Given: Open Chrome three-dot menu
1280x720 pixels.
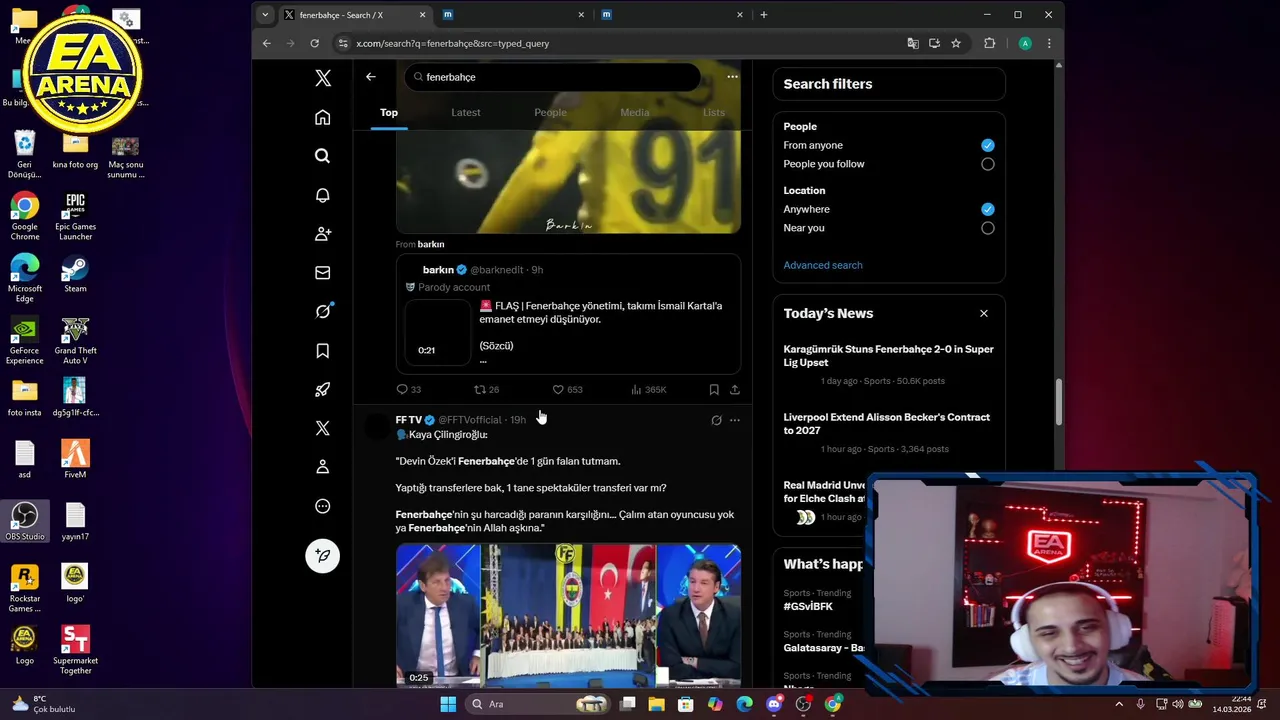Looking at the screenshot, I should (1048, 43).
